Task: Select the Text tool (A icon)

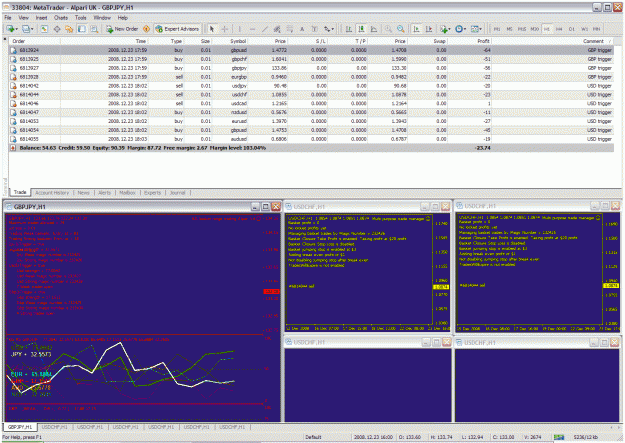Action: (302, 29)
